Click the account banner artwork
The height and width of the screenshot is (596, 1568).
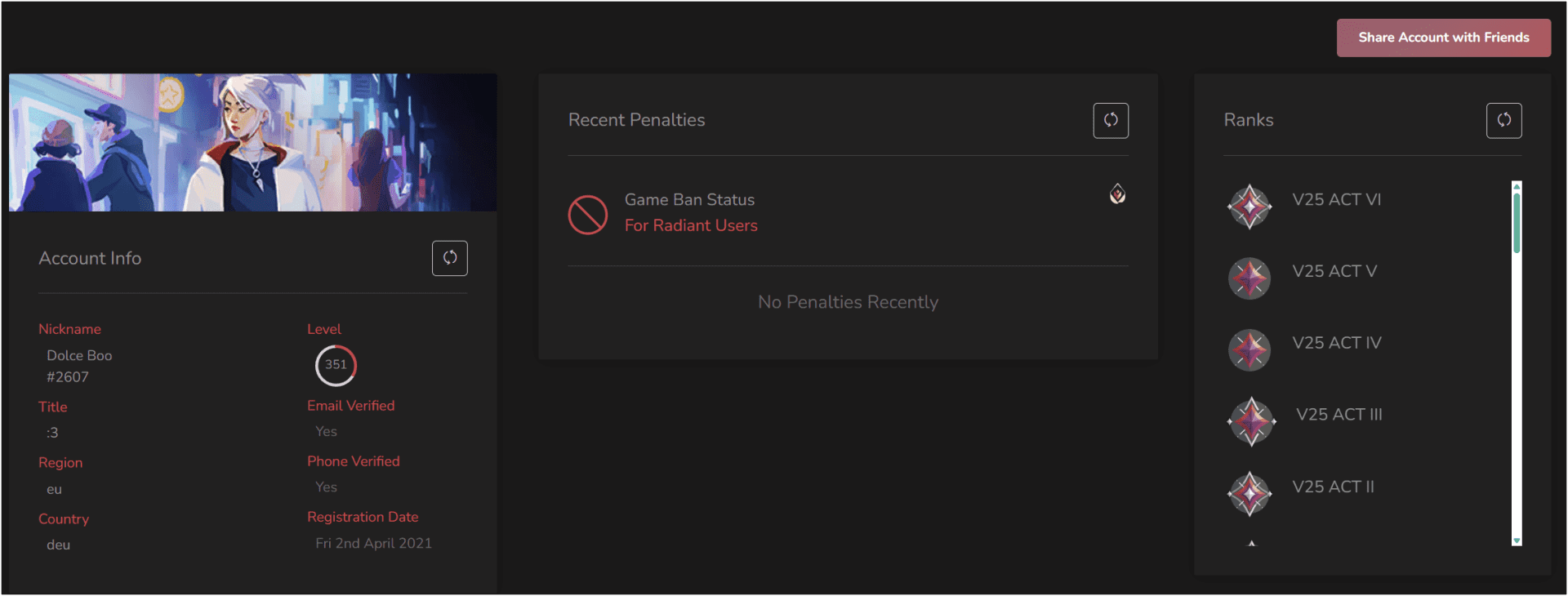[x=252, y=143]
